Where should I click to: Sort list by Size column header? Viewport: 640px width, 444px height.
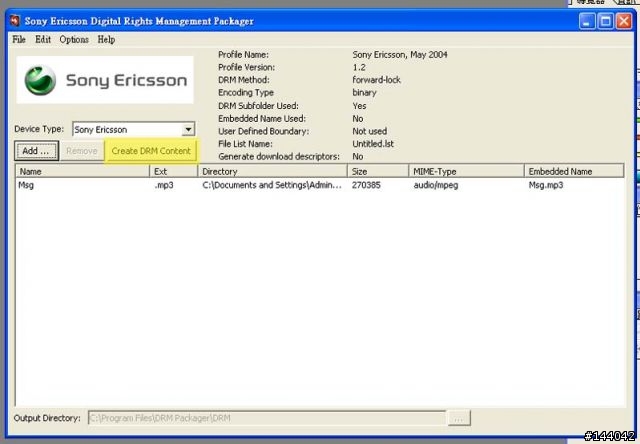[x=378, y=171]
